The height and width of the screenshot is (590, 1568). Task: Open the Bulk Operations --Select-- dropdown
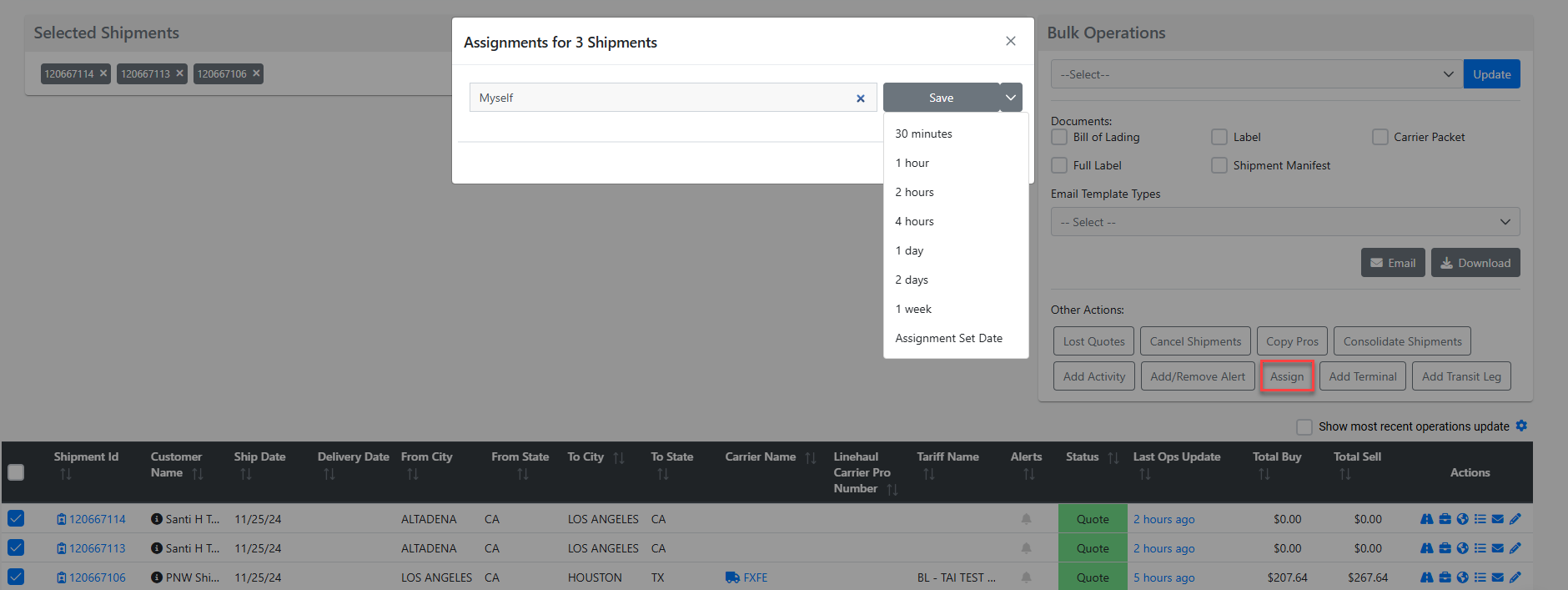pos(1256,74)
